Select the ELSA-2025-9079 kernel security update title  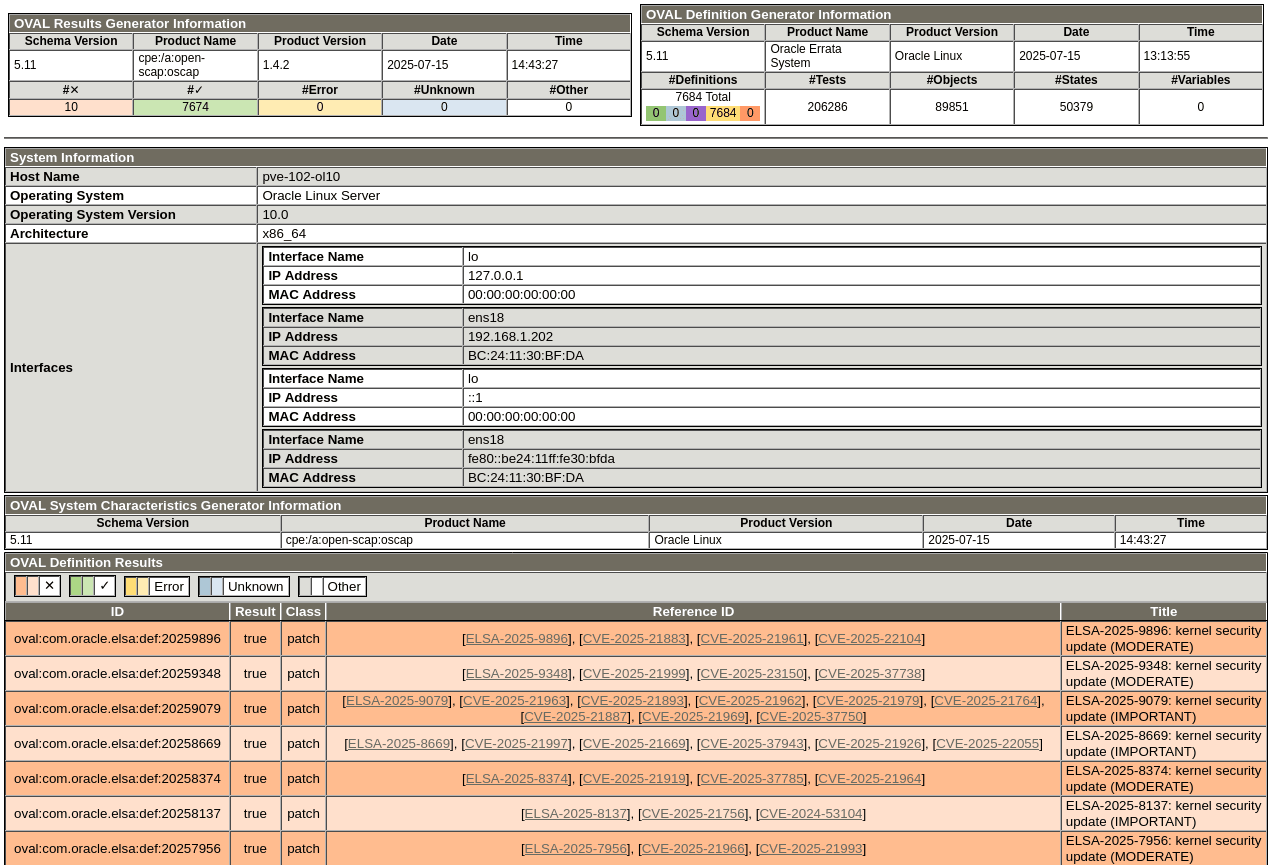[x=1164, y=709]
